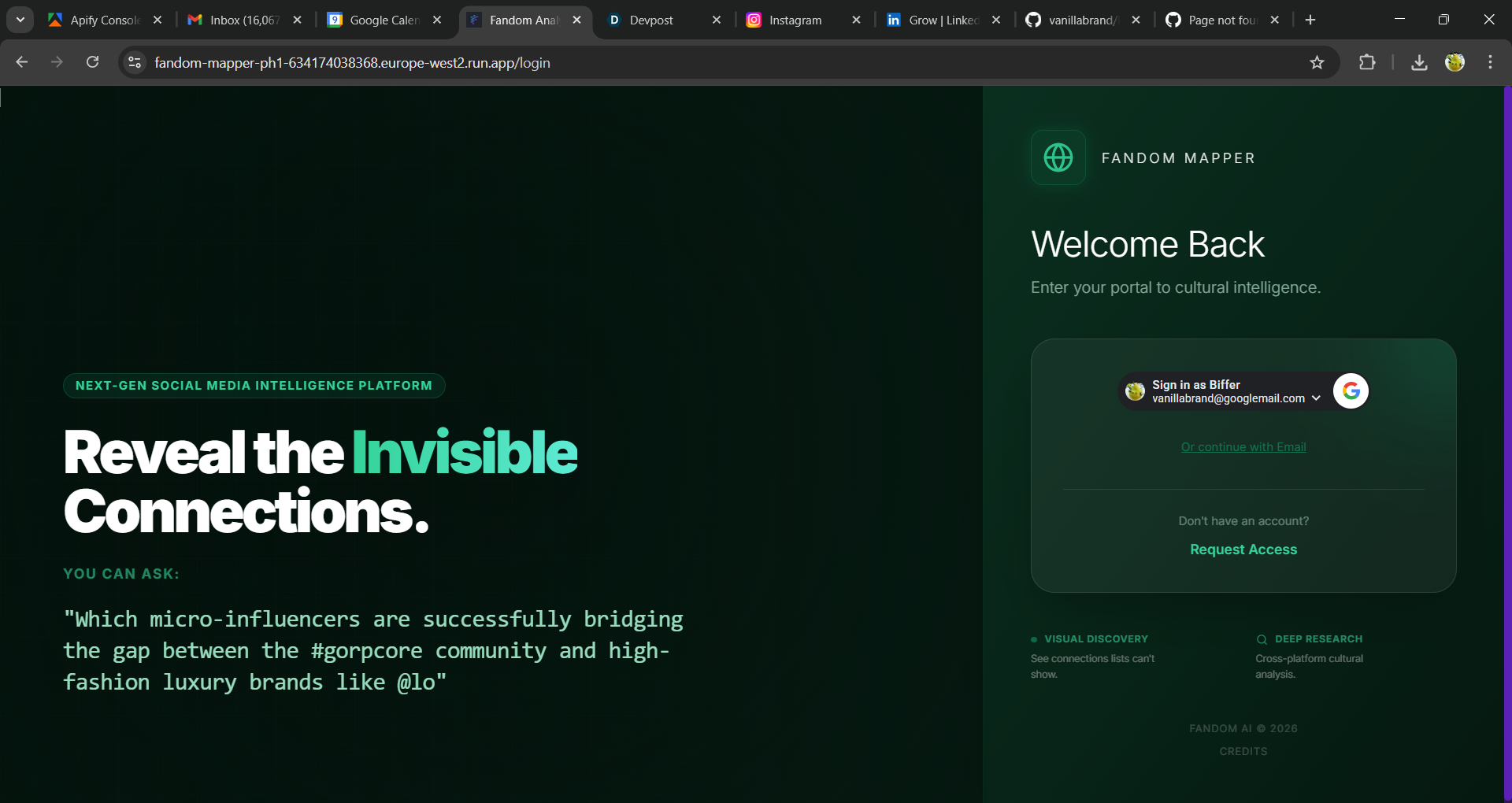Close the Grow LinkedIn tab
Viewport: 1512px width, 803px height.
pyautogui.click(x=996, y=20)
